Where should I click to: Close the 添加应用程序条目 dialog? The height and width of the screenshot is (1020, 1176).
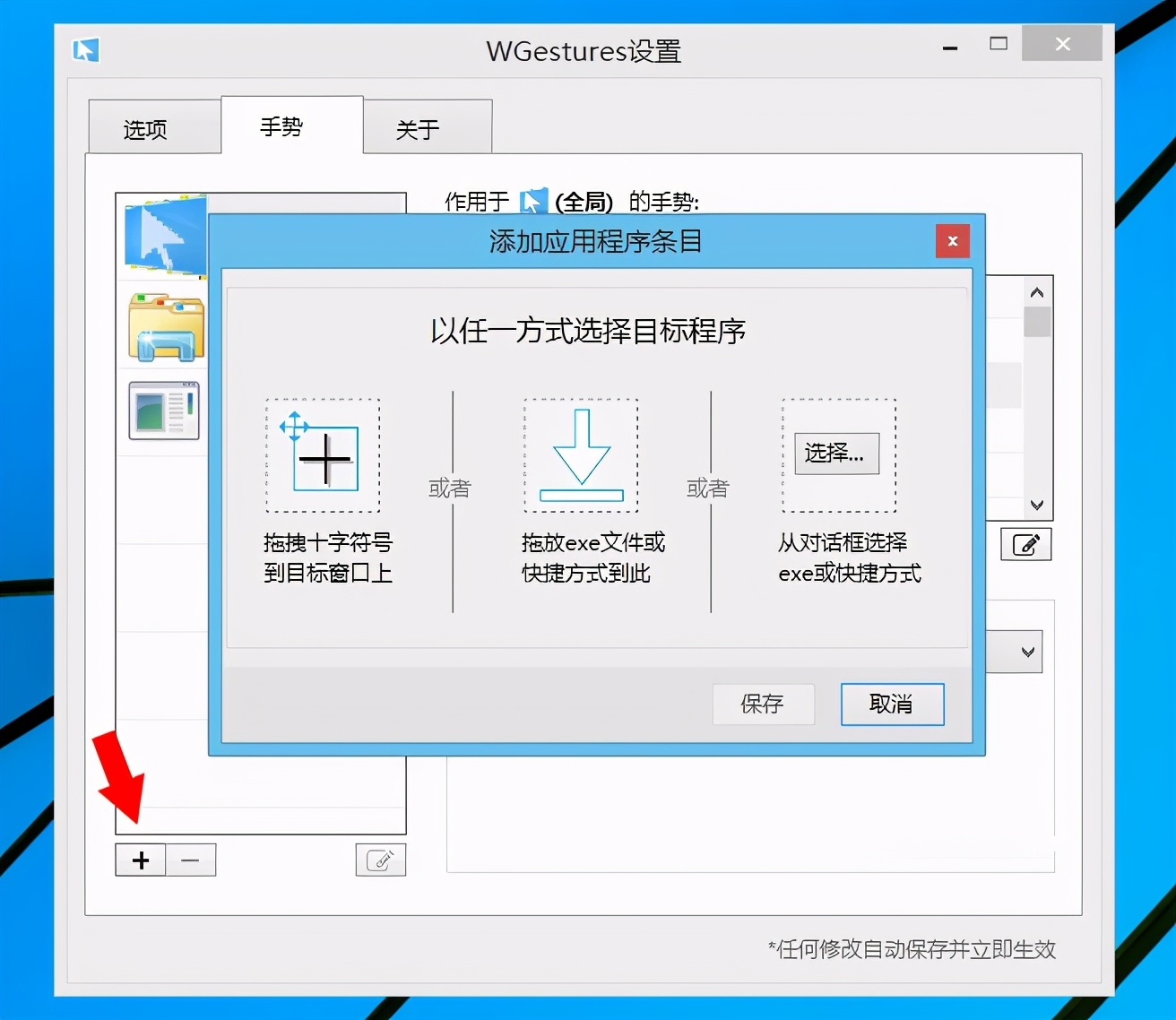pyautogui.click(x=953, y=241)
